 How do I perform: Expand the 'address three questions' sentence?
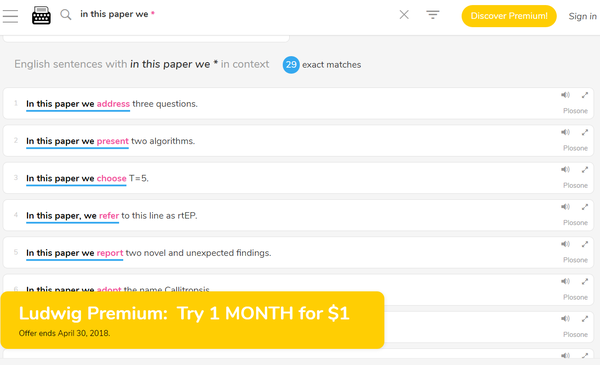(x=585, y=95)
